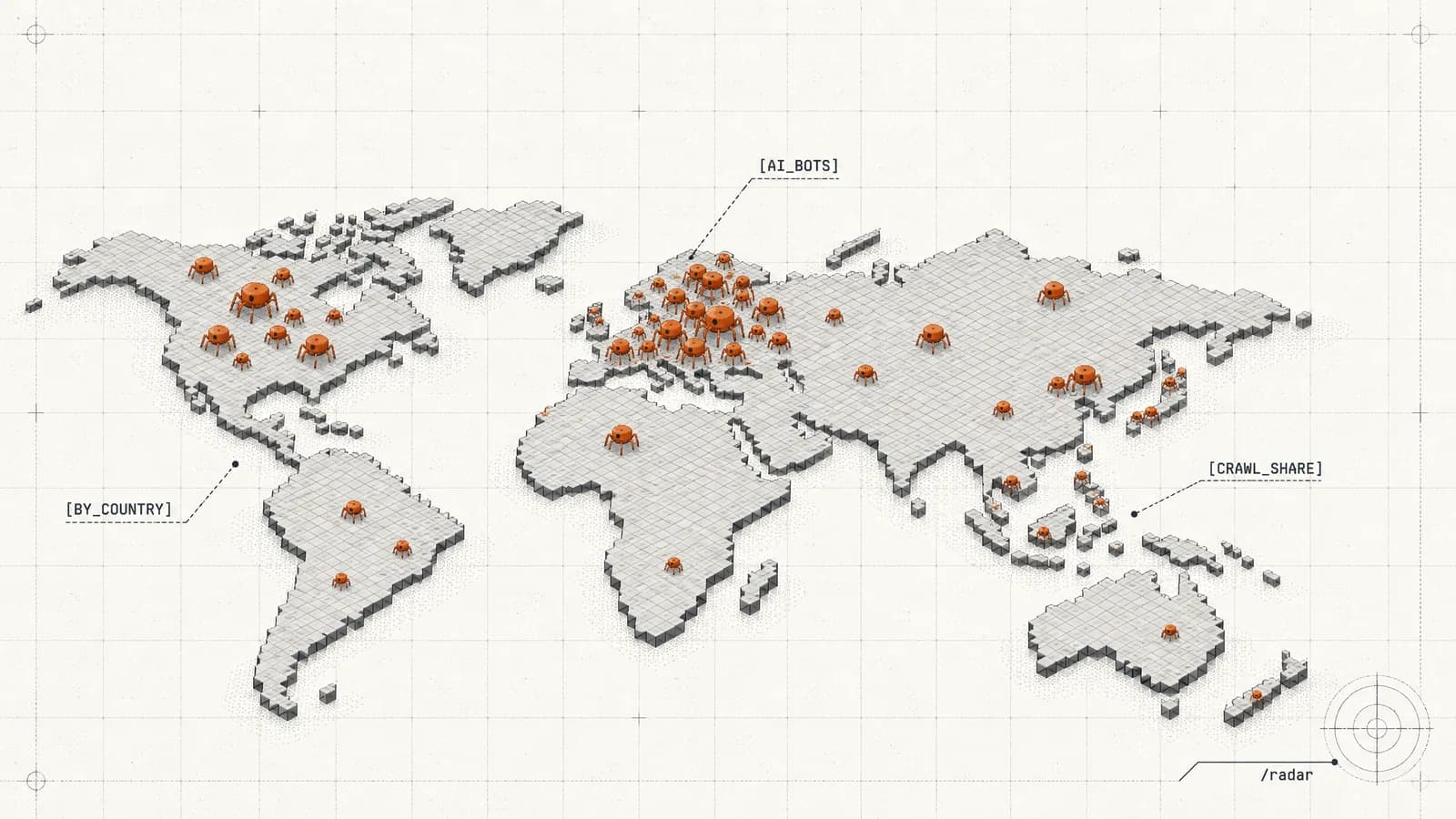The width and height of the screenshot is (1456, 819).
Task: Select the map's Madagascar island
Action: pos(759,586)
